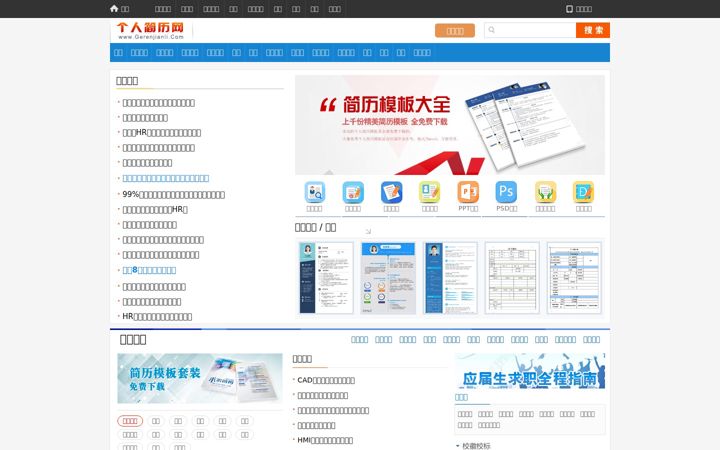Go to the home icon in the top bar

pyautogui.click(x=114, y=8)
